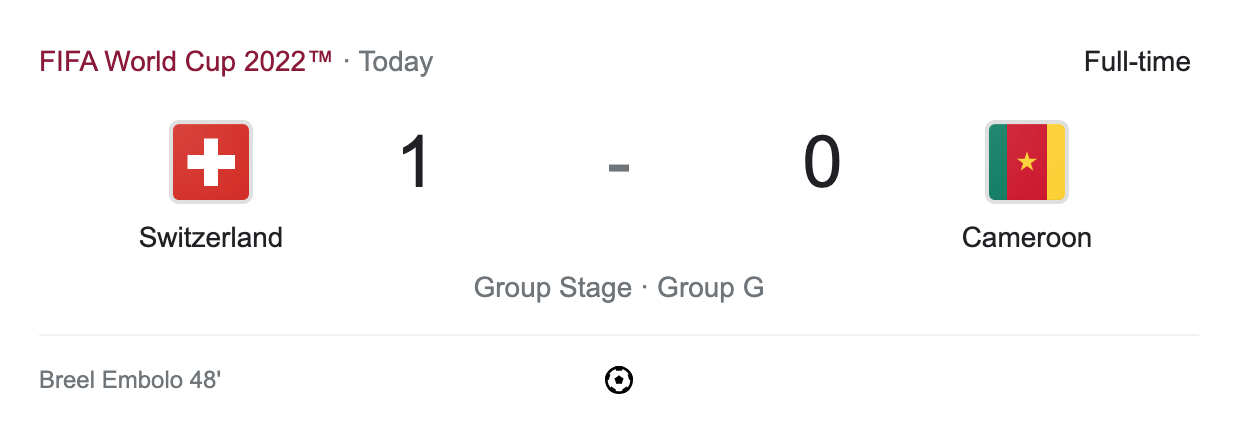The image size is (1239, 431).
Task: Click the yellow stripe of Cameroon flag
Action: 1056,162
